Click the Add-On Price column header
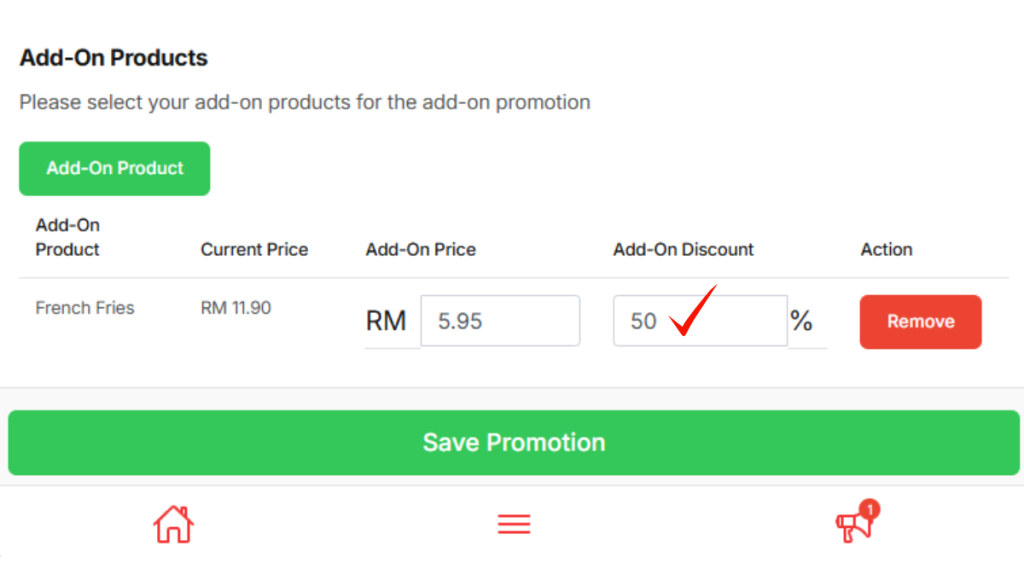1024x580 pixels. pyautogui.click(x=421, y=250)
